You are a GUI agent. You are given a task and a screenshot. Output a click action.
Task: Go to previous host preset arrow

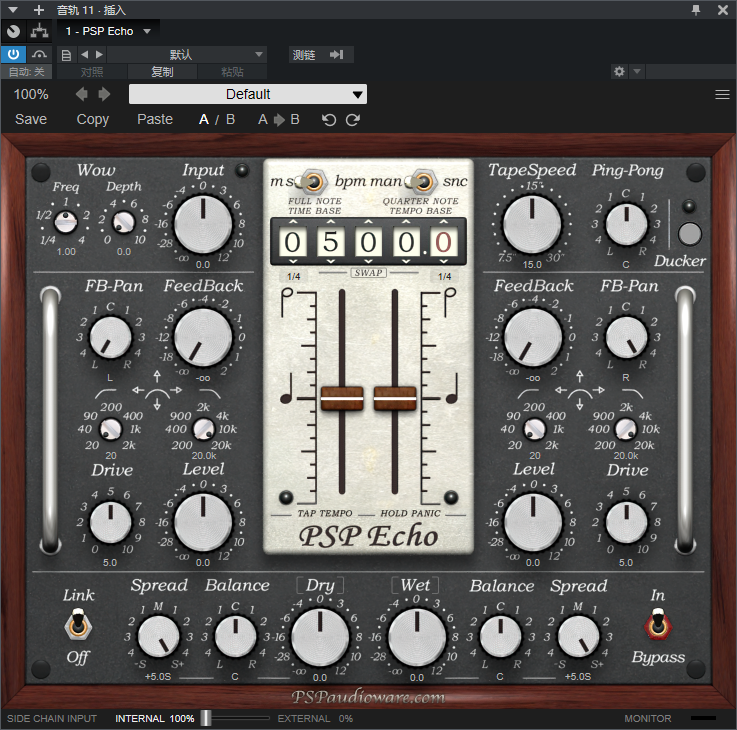pyautogui.click(x=85, y=55)
